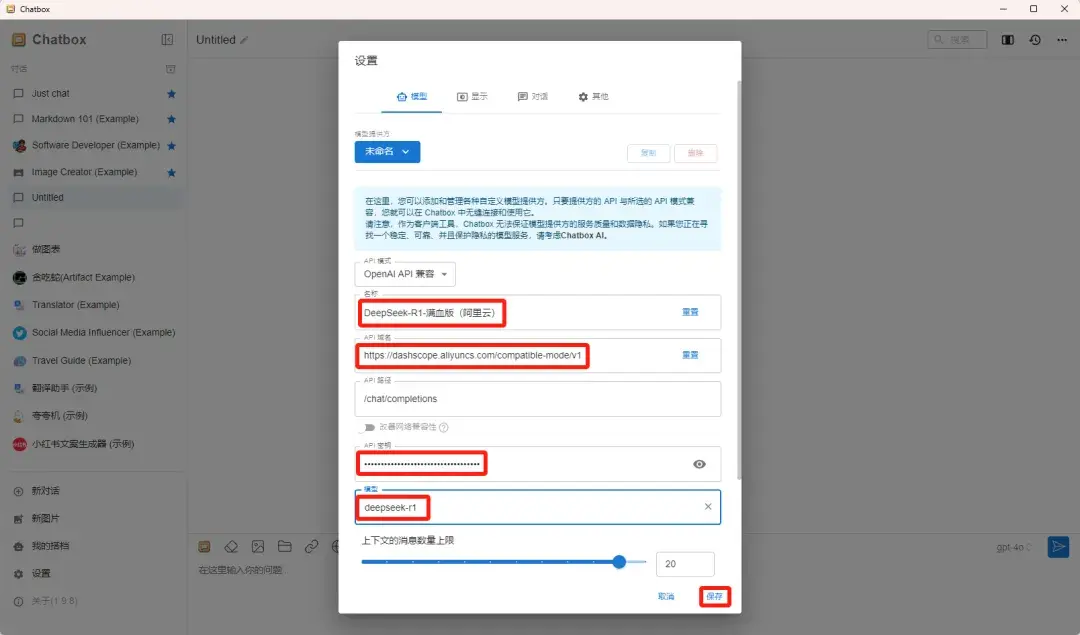Start a 新对话 (new chat)
Screen dimensions: 1080x635
(93, 491)
